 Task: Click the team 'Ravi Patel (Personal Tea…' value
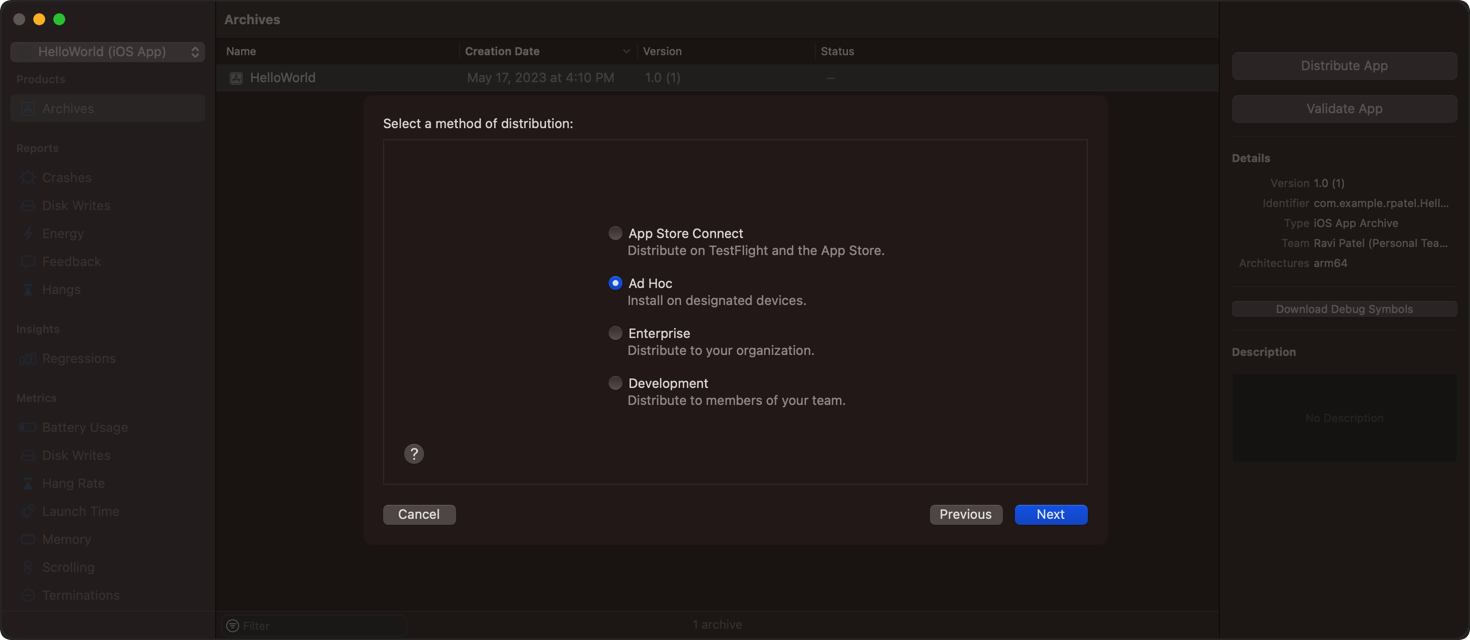(1381, 243)
